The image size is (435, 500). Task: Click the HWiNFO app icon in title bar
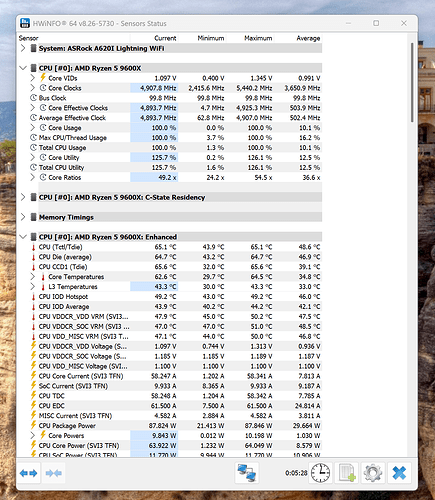[x=25, y=23]
